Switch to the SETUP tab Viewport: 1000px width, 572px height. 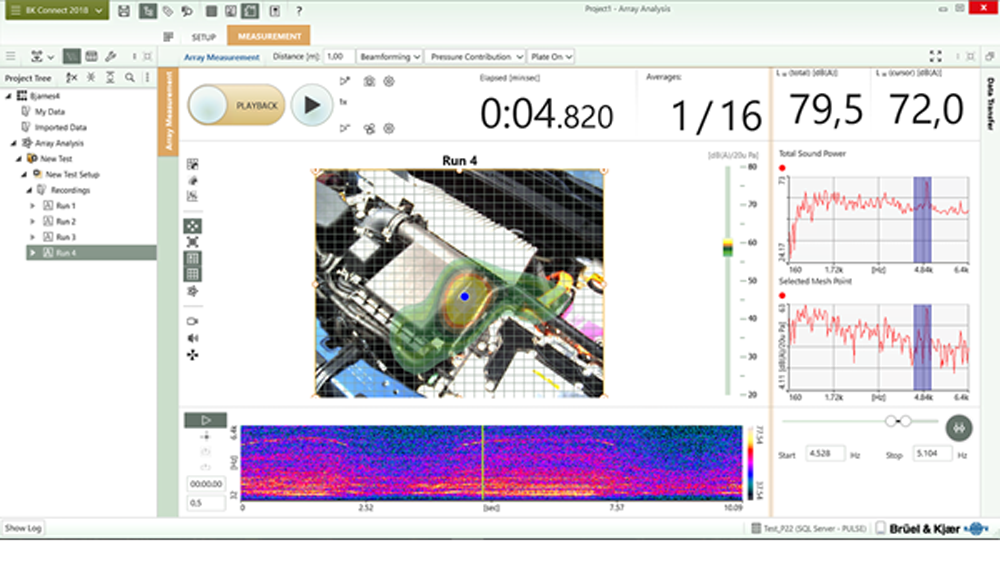pyautogui.click(x=203, y=37)
